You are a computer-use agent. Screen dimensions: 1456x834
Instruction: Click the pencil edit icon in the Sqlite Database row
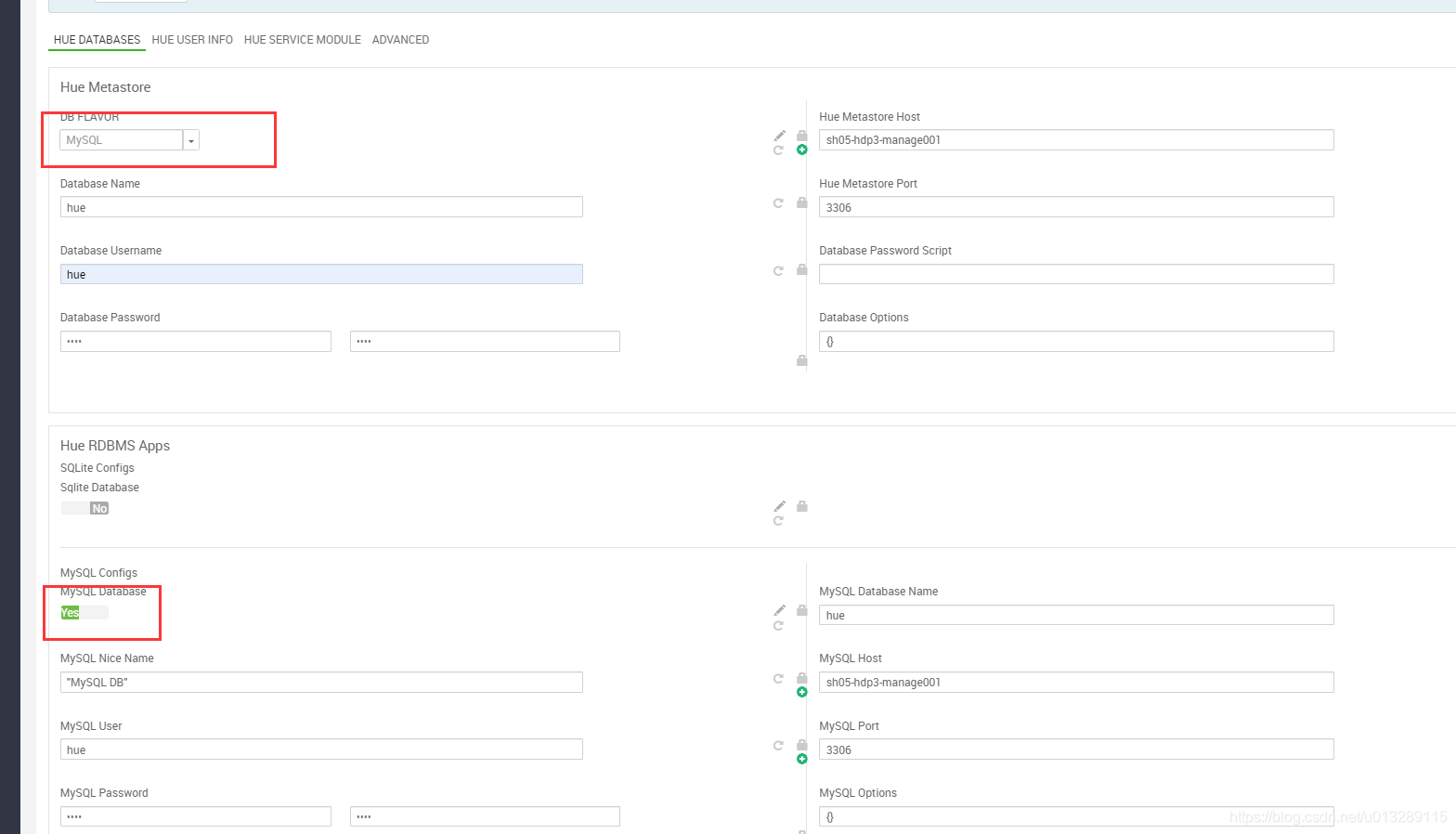point(780,506)
